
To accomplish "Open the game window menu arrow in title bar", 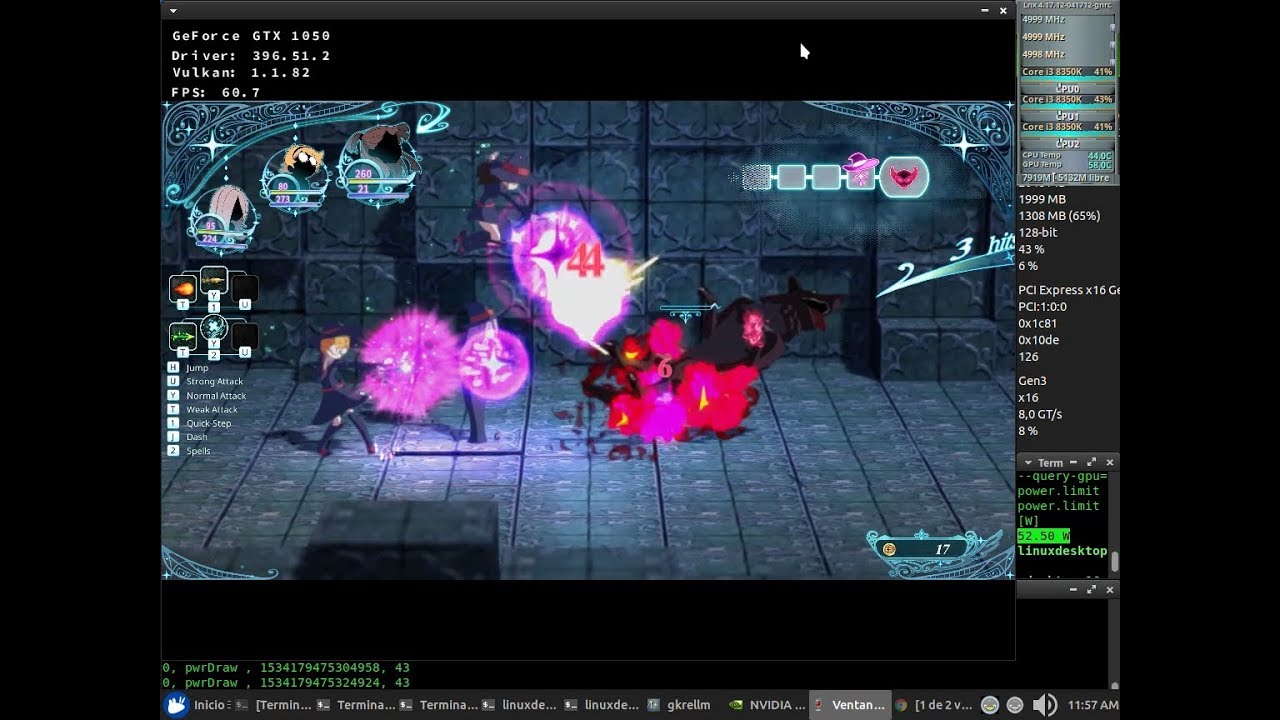I will coord(174,11).
